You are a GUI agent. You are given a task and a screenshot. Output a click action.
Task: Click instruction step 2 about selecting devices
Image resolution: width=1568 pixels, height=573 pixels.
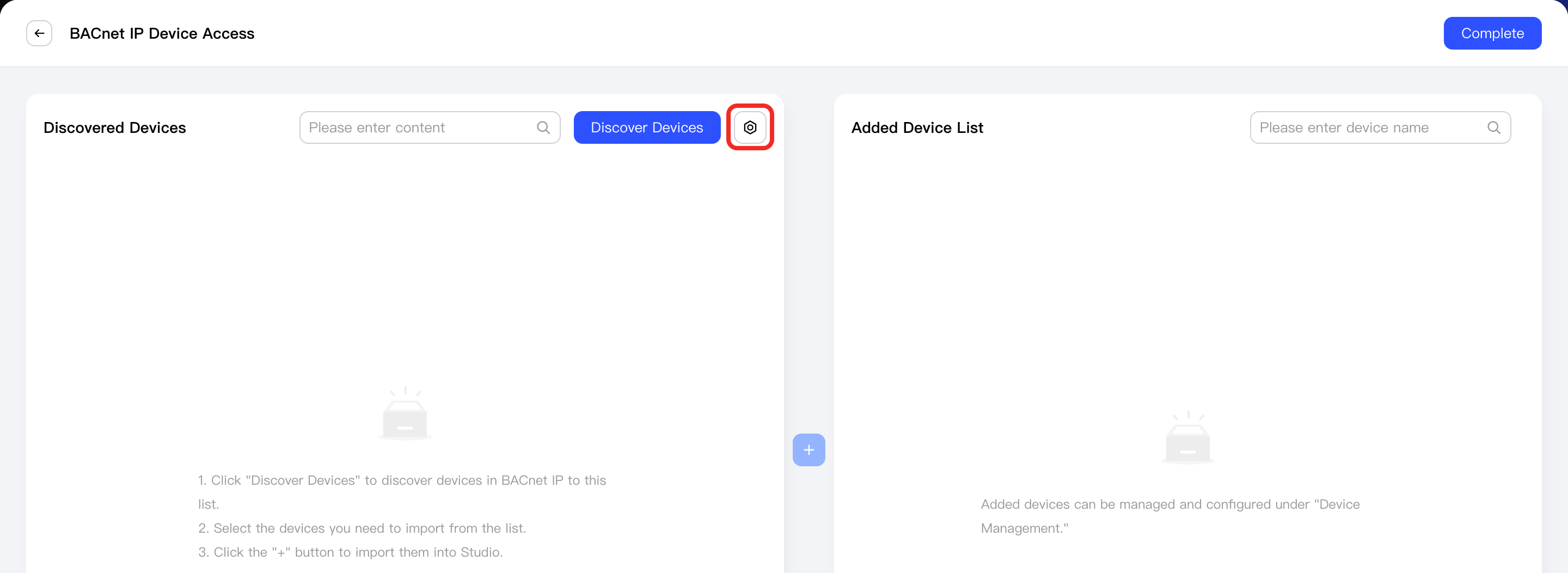tap(362, 528)
